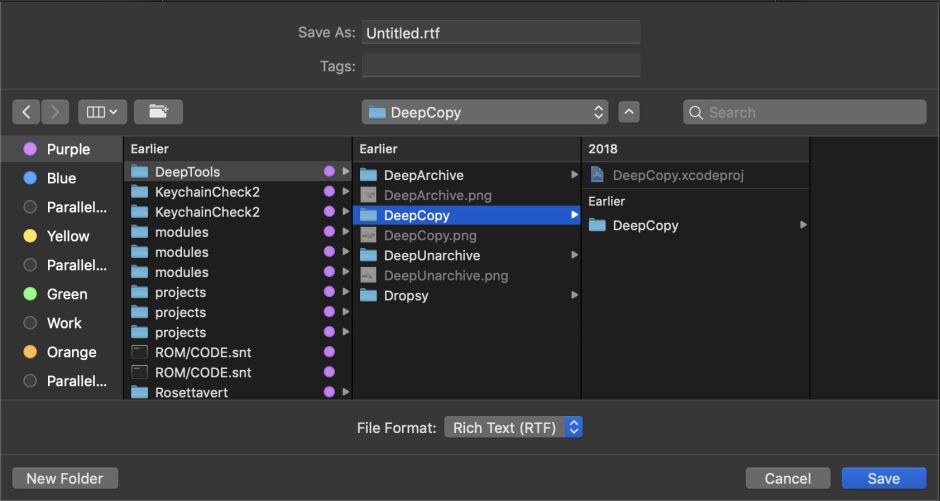Click the Tags input field
Image resolution: width=940 pixels, height=501 pixels.
tap(501, 65)
